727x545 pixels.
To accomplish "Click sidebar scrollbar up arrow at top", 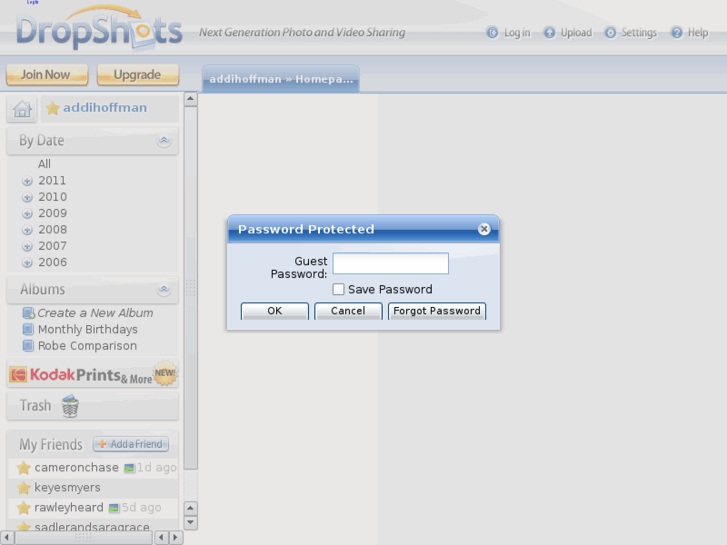I will pos(191,99).
